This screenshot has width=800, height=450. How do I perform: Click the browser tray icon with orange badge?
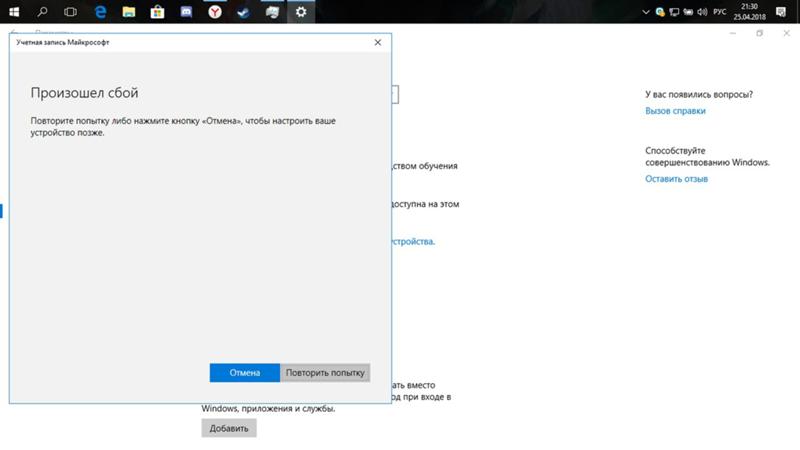(660, 12)
